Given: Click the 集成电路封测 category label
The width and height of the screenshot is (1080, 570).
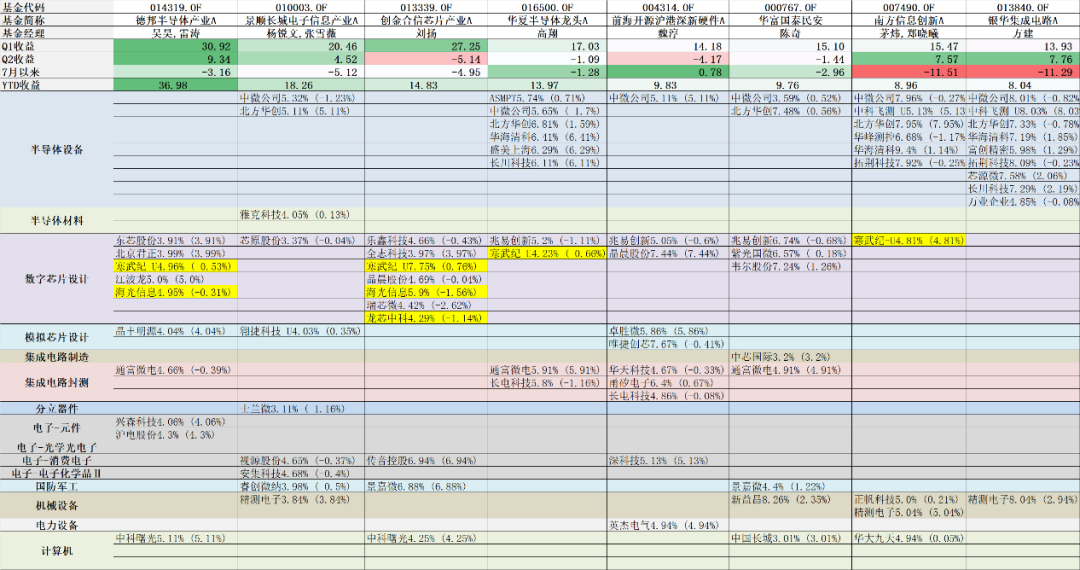Looking at the screenshot, I should pyautogui.click(x=56, y=382).
